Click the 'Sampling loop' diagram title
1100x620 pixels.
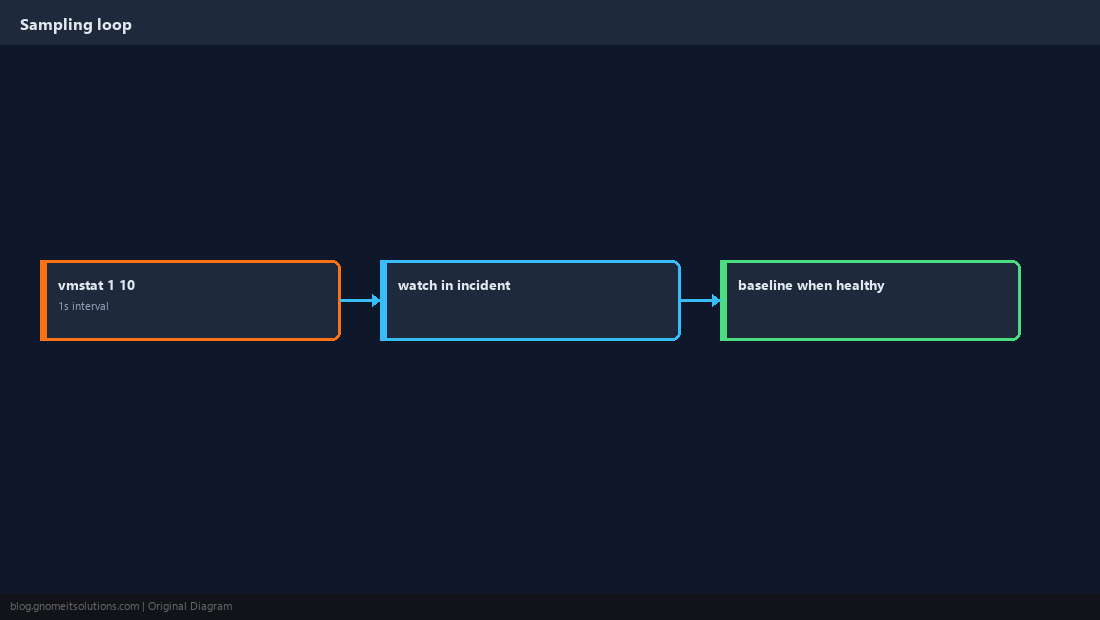tap(76, 25)
